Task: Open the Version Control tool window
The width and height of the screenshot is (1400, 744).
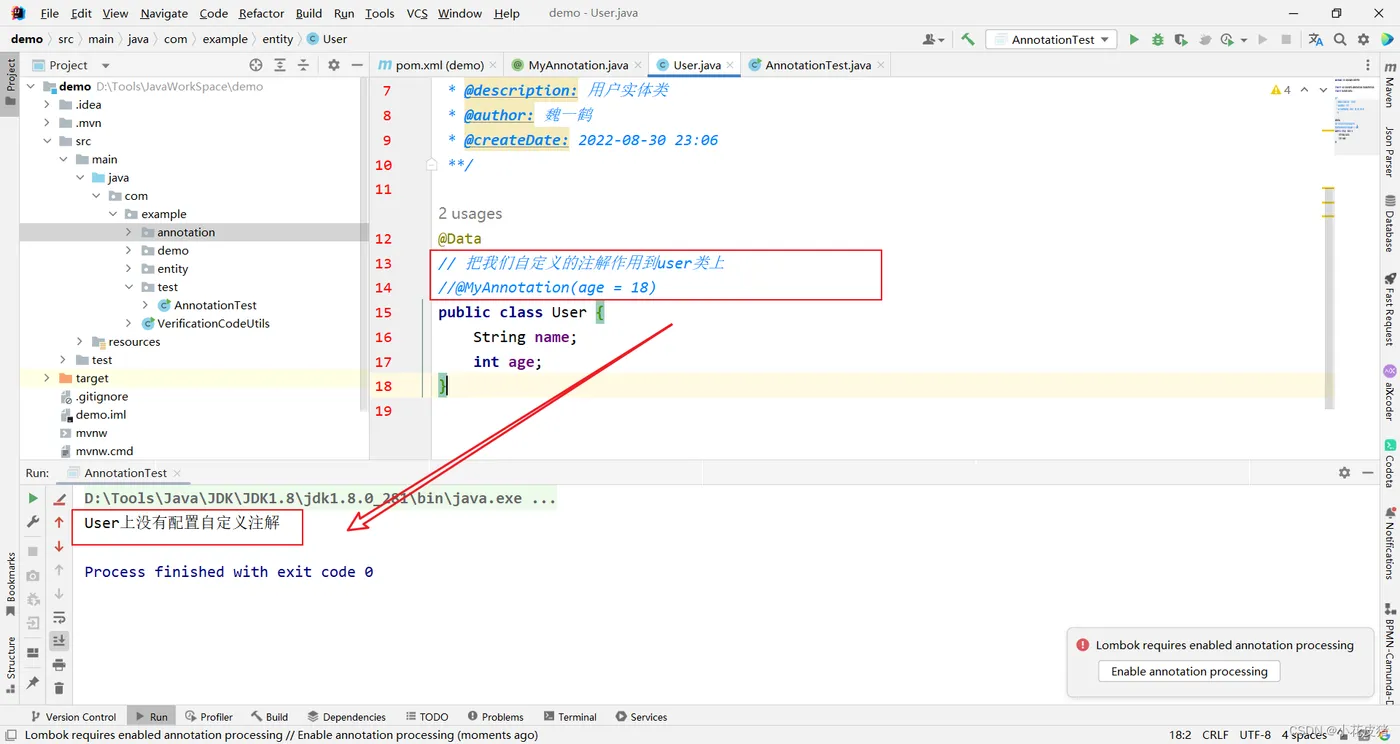Action: point(73,717)
